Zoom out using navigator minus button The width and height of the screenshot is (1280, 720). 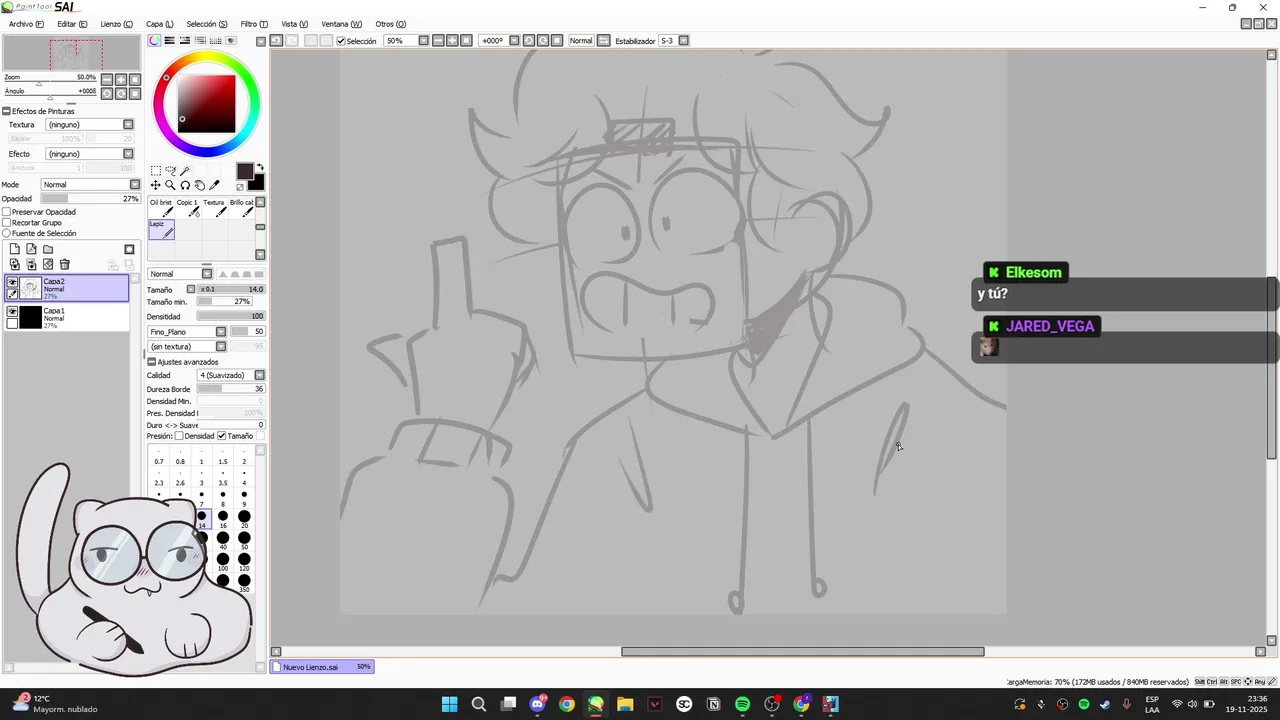point(107,79)
